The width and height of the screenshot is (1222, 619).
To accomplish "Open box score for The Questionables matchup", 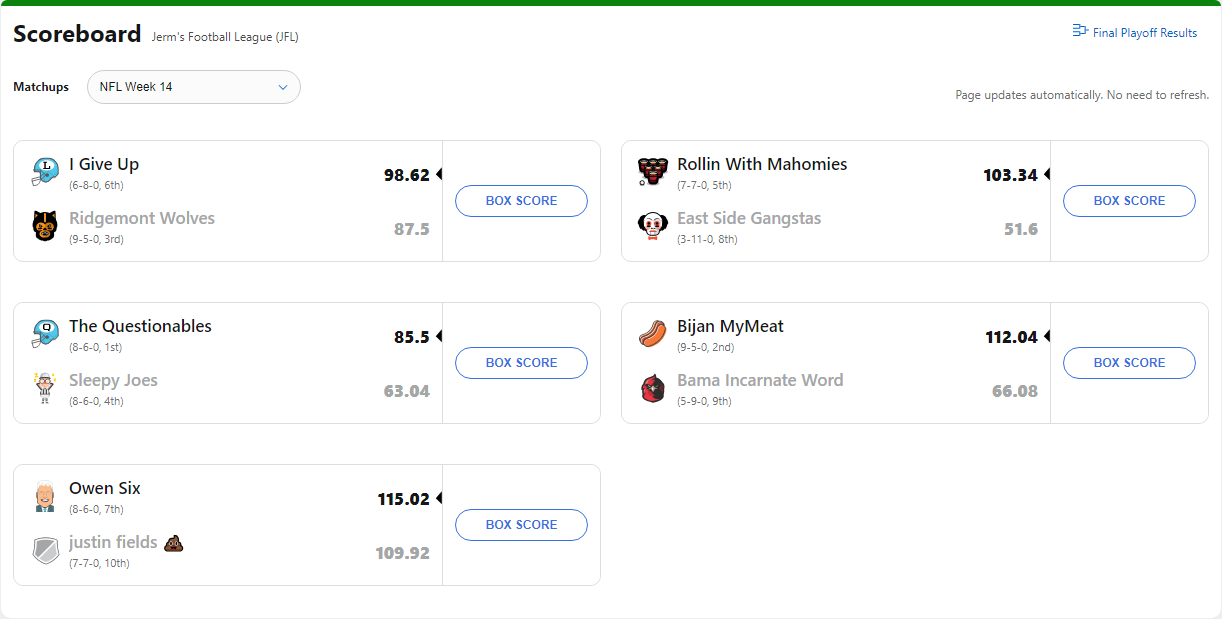I will click(x=521, y=363).
